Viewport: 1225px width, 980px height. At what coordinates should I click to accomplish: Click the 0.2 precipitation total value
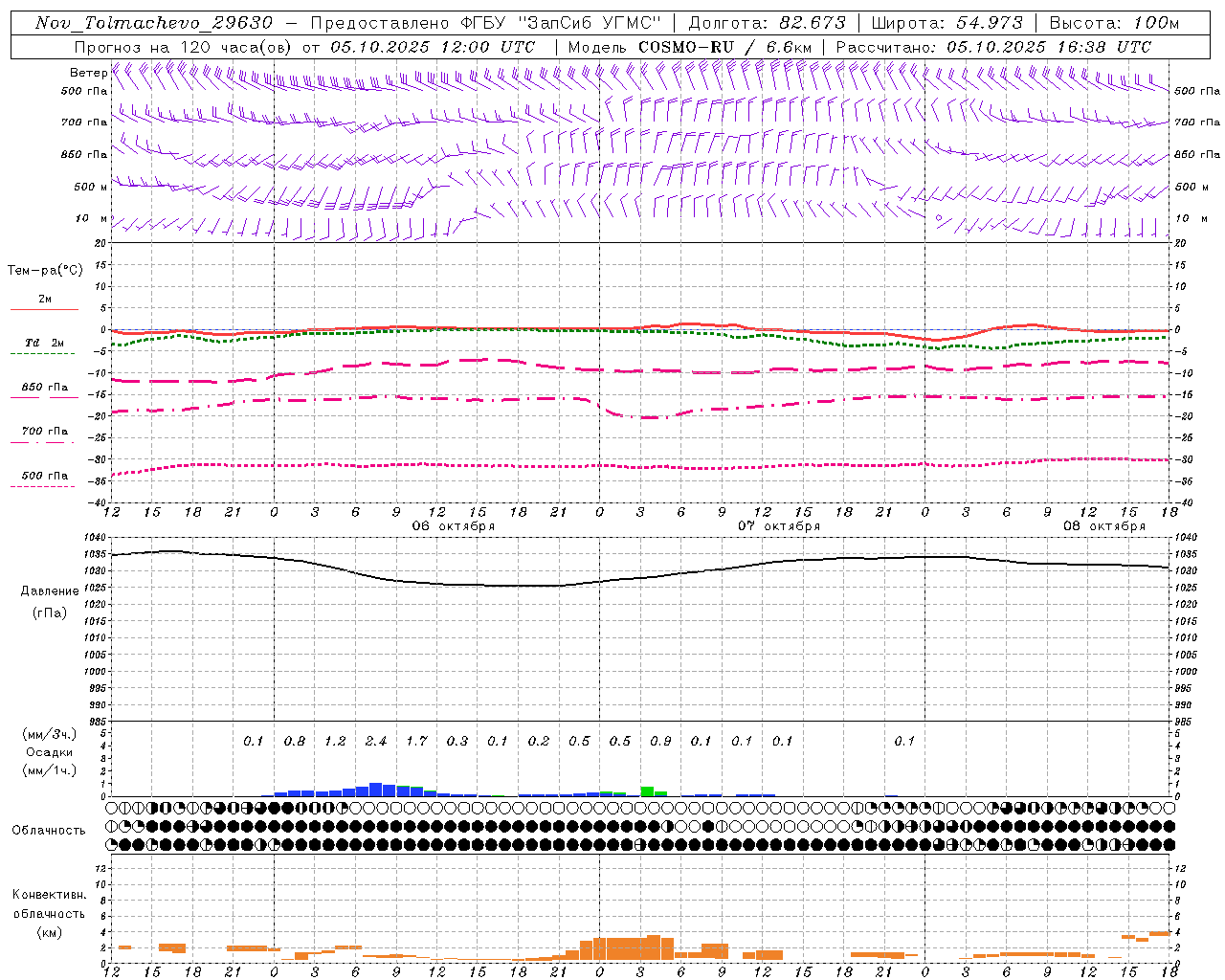(x=539, y=742)
